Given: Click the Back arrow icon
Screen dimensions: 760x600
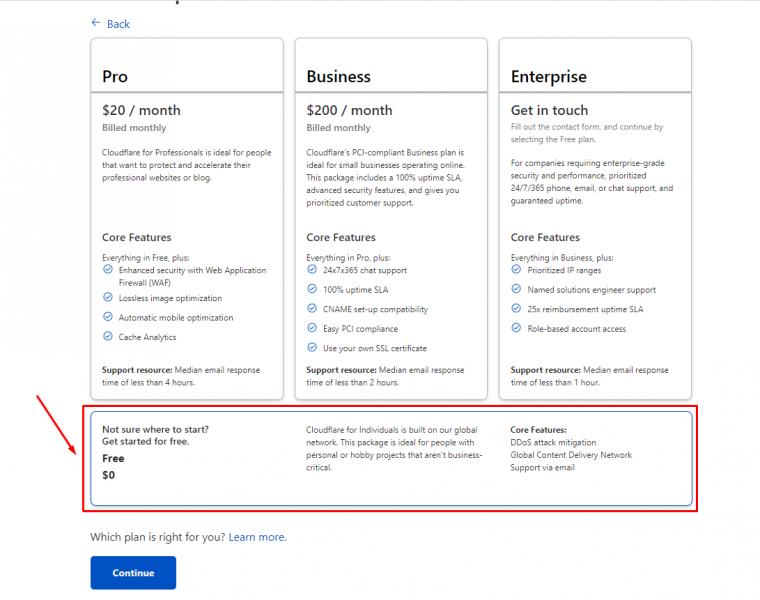Looking at the screenshot, I should (x=96, y=23).
